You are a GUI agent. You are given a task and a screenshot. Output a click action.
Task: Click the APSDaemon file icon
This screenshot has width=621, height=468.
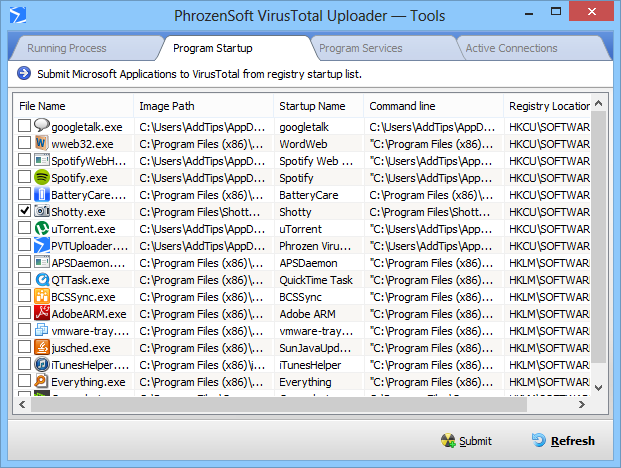coord(42,262)
